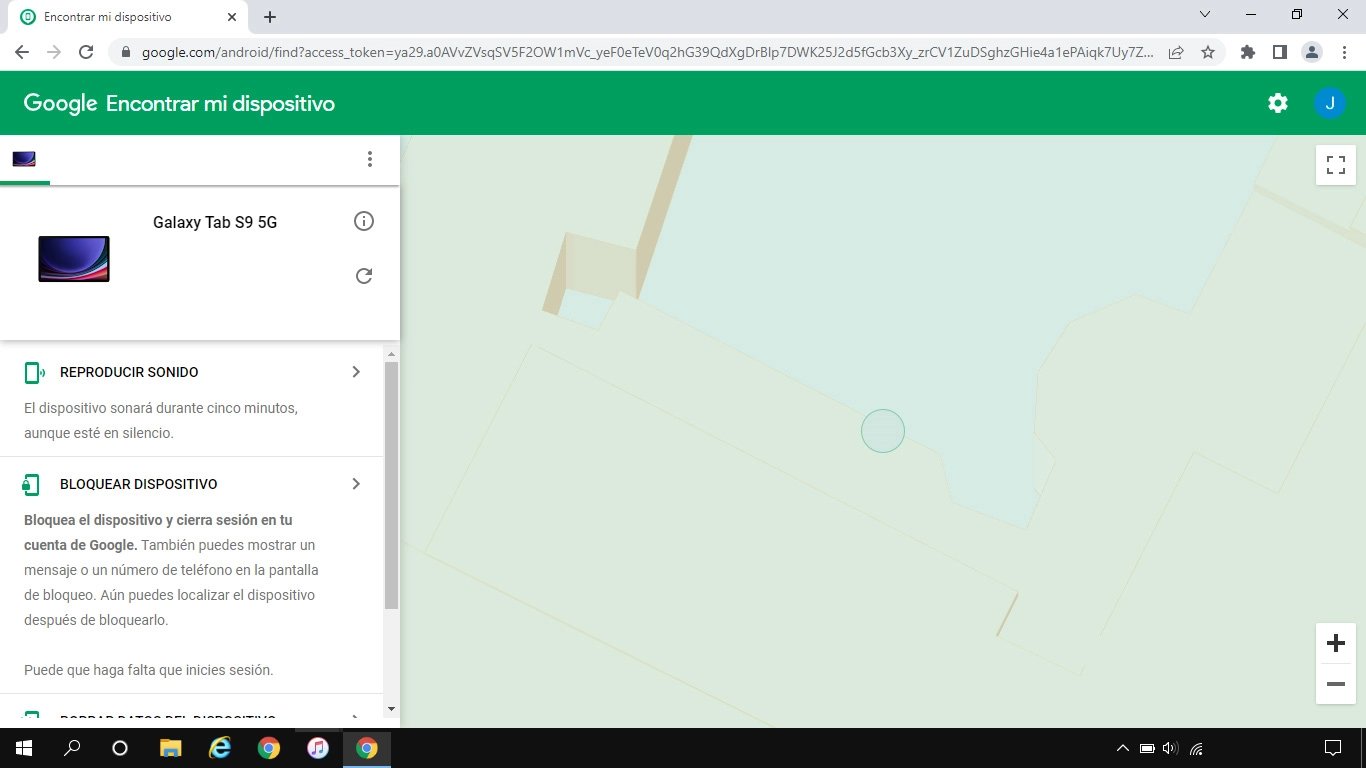1366x768 pixels.
Task: Zoom in on the map
Action: (1335, 643)
